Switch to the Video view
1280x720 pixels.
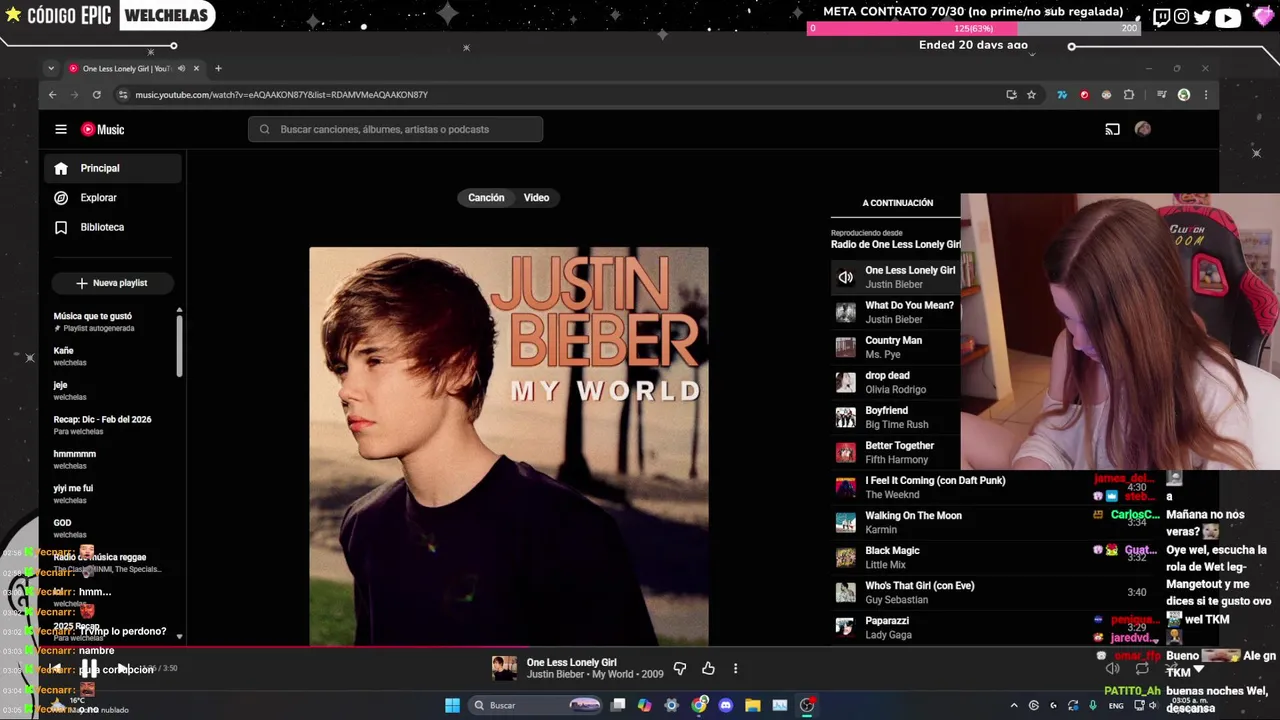pos(537,198)
